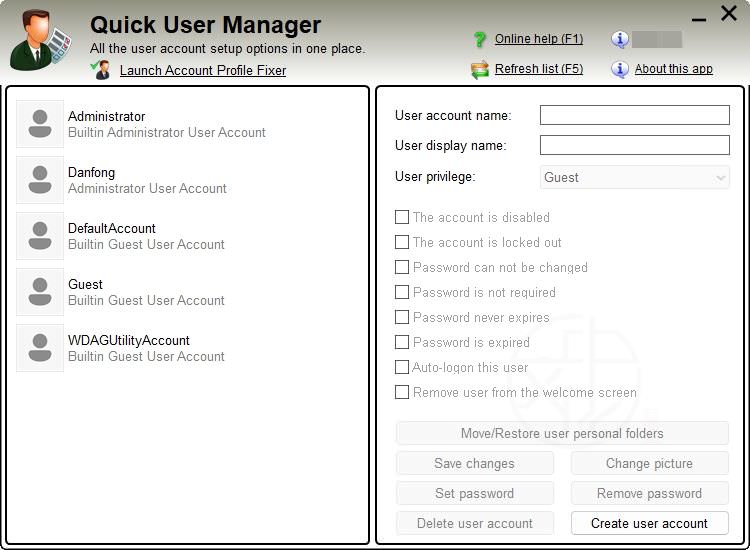Open the User privilege dropdown
The height and width of the screenshot is (550, 750).
[634, 177]
